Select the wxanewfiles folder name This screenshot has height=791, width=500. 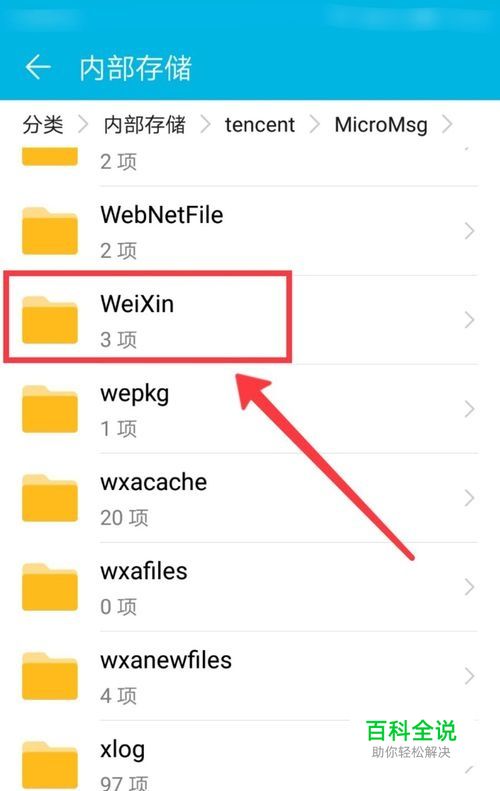(x=166, y=660)
